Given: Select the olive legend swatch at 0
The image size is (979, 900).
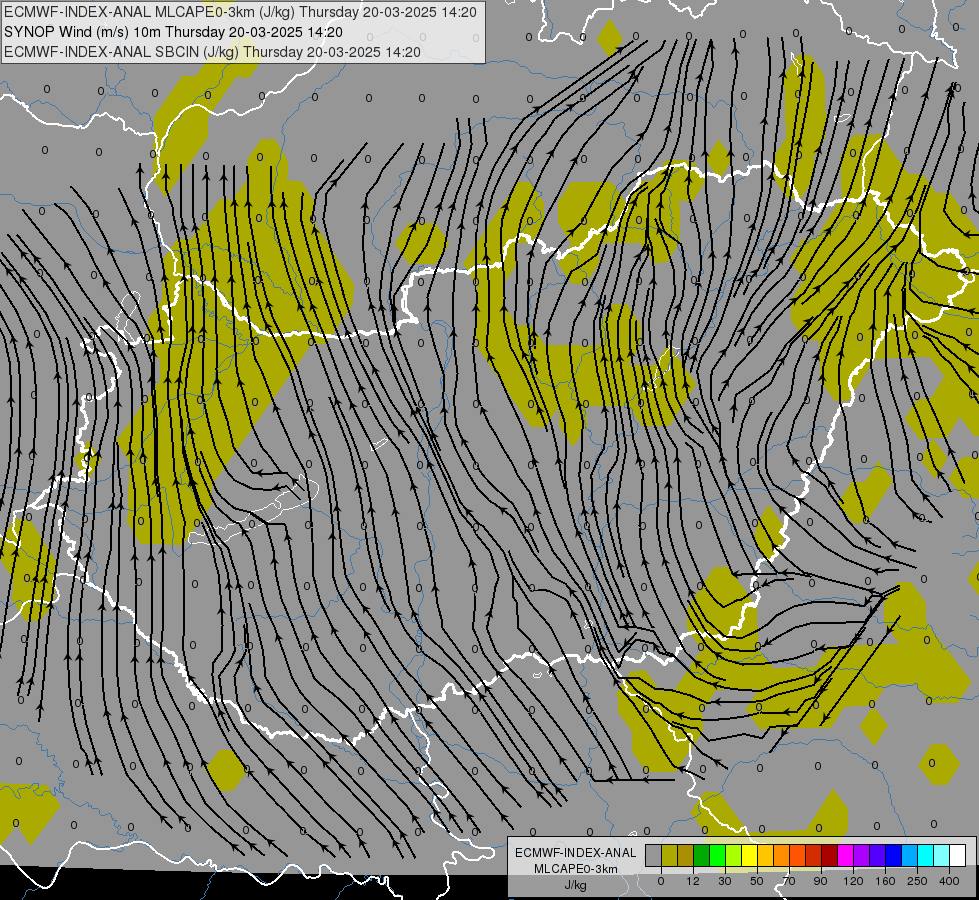Looking at the screenshot, I should coord(669,855).
